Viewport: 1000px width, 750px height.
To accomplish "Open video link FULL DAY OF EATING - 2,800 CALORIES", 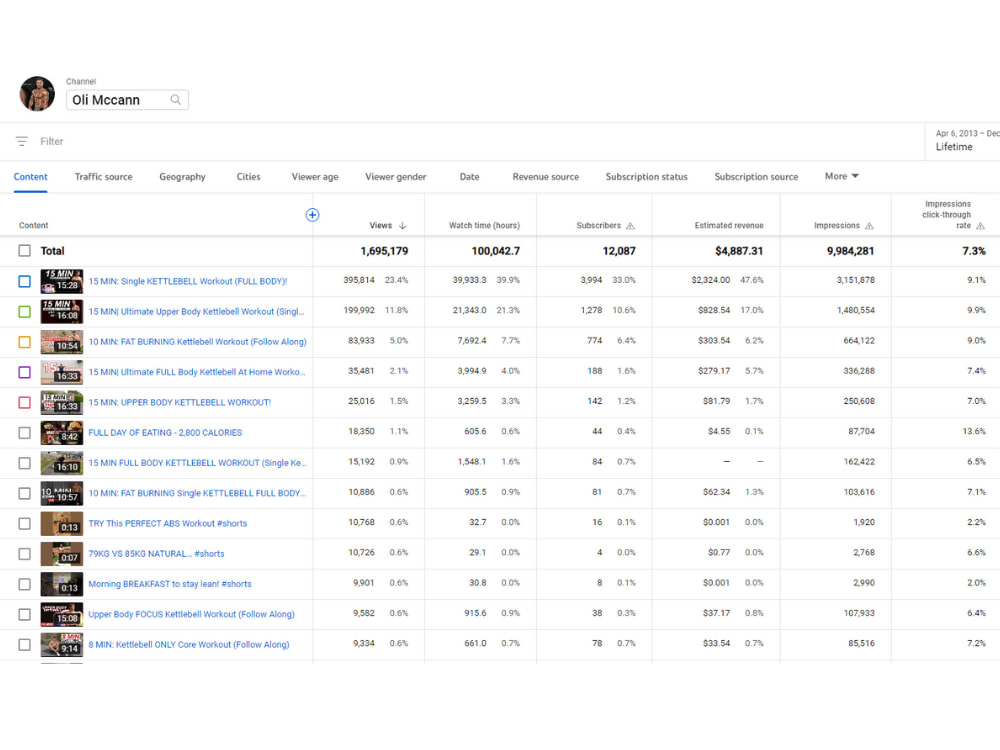I will click(x=165, y=432).
